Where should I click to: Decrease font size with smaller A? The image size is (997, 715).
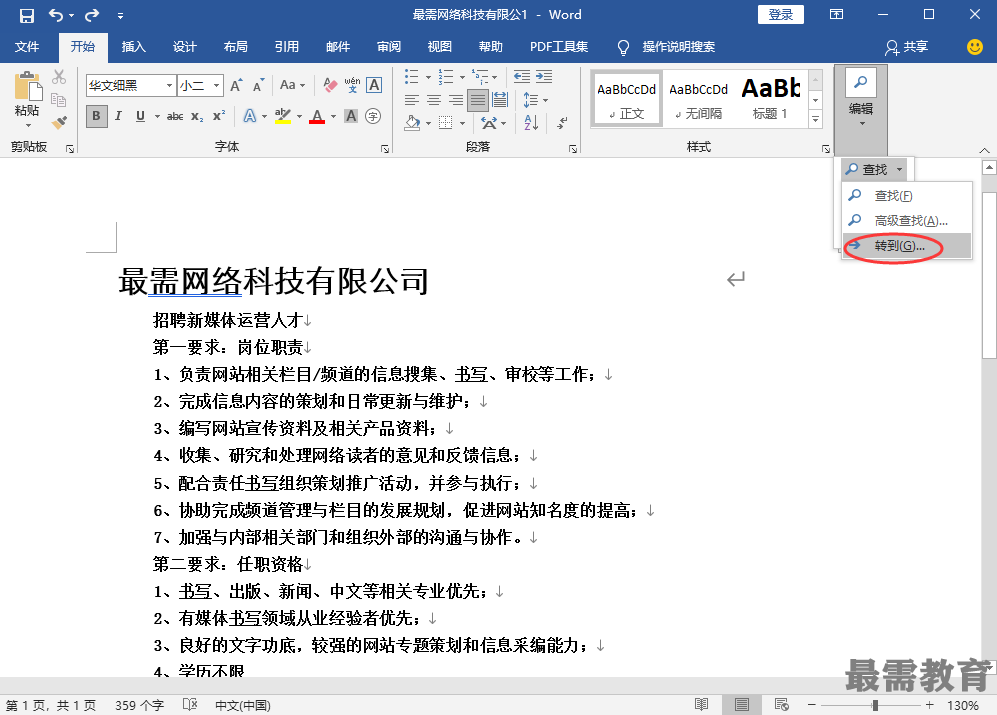[258, 85]
